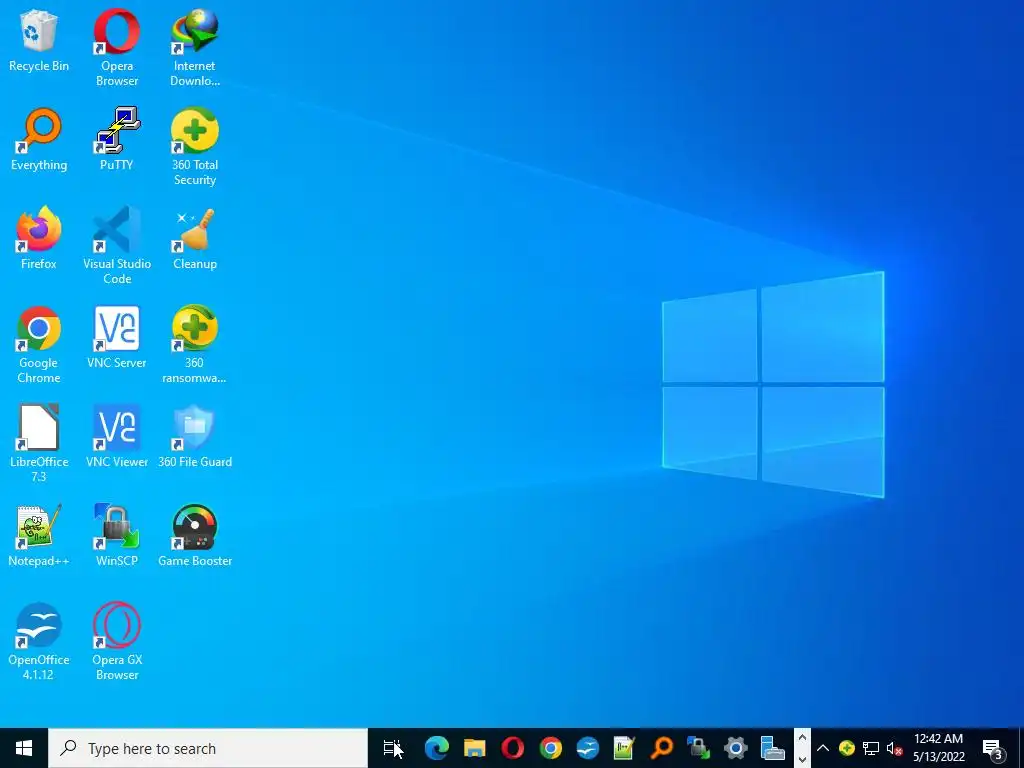Viewport: 1024px width, 768px height.
Task: Select the Recycle Bin desktop icon
Action: [39, 40]
